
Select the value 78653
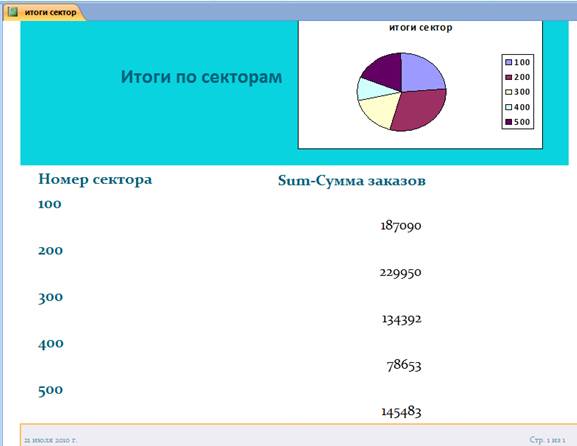[404, 365]
